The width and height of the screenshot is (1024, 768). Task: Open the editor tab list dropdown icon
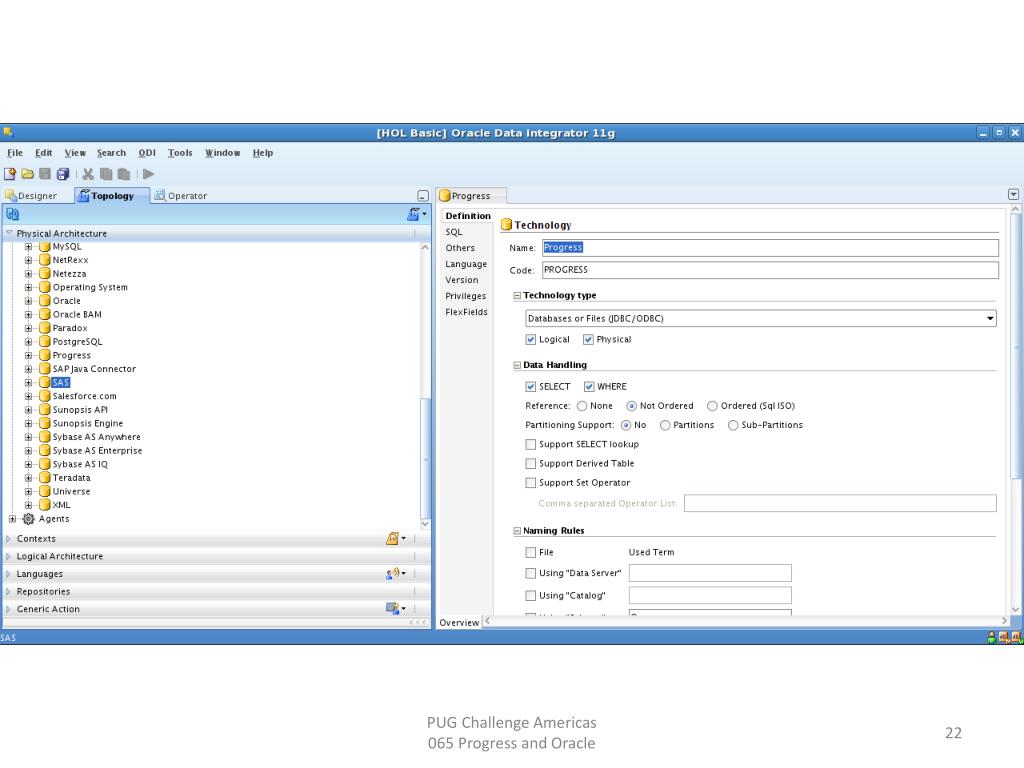click(x=1014, y=195)
